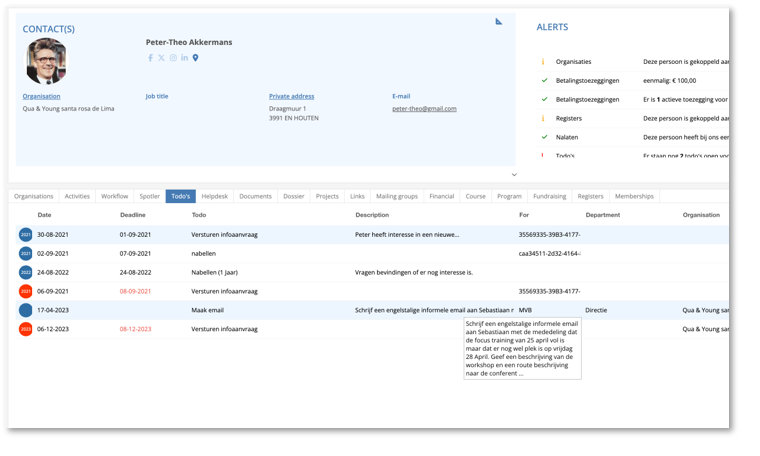
Task: Click the red status circle for 06-12-2023
Action: pos(26,329)
